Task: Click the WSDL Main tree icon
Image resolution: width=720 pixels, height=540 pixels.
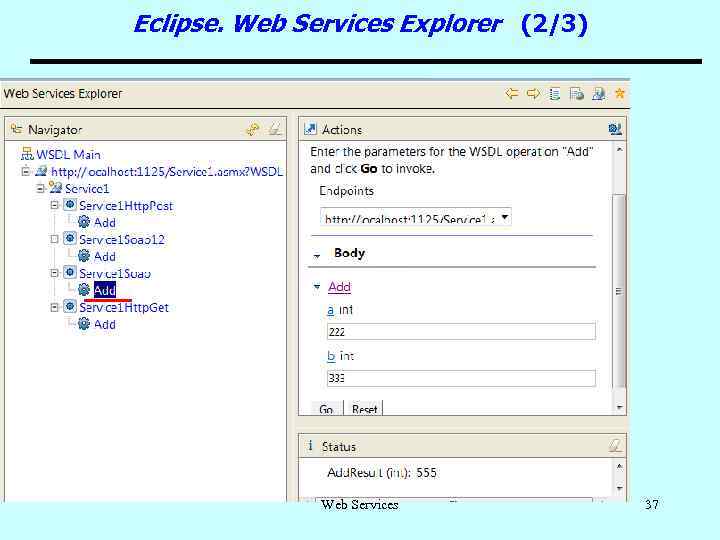Action: [27, 154]
